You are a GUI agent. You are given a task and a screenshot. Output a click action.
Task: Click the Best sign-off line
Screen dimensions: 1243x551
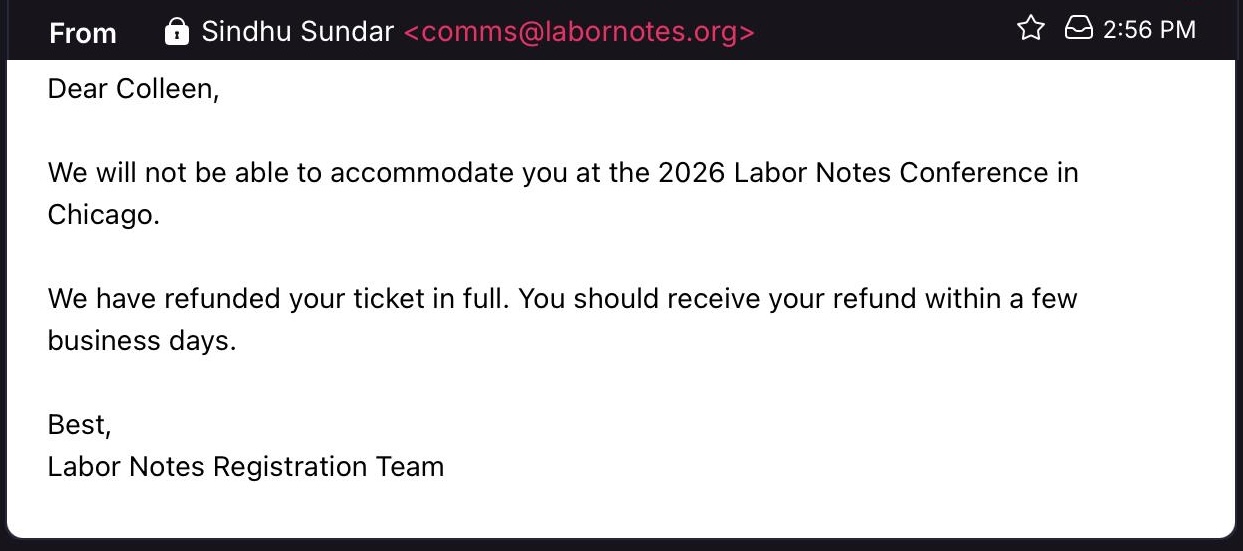pyautogui.click(x=79, y=425)
